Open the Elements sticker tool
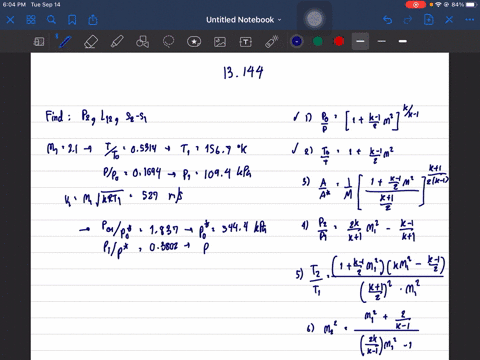The image size is (480, 360). (x=194, y=42)
